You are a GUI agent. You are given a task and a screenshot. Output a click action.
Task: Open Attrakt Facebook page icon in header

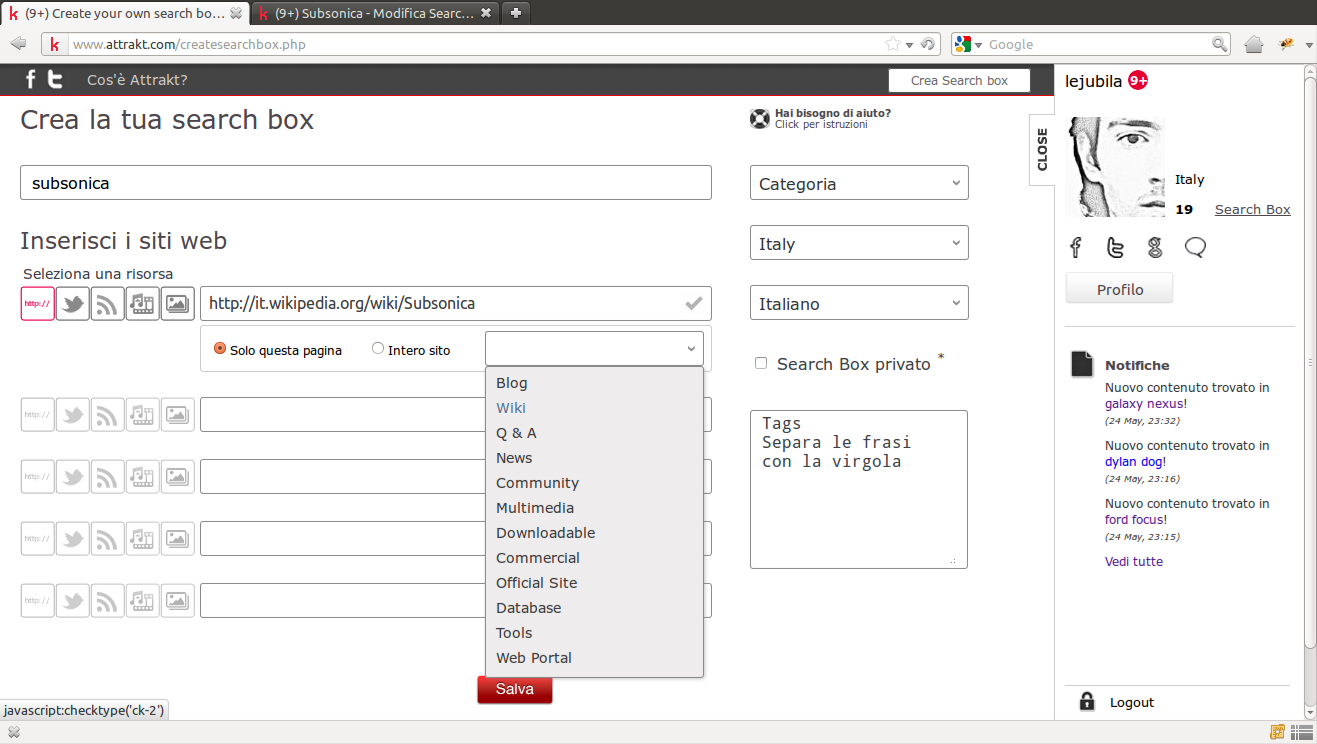[x=30, y=80]
